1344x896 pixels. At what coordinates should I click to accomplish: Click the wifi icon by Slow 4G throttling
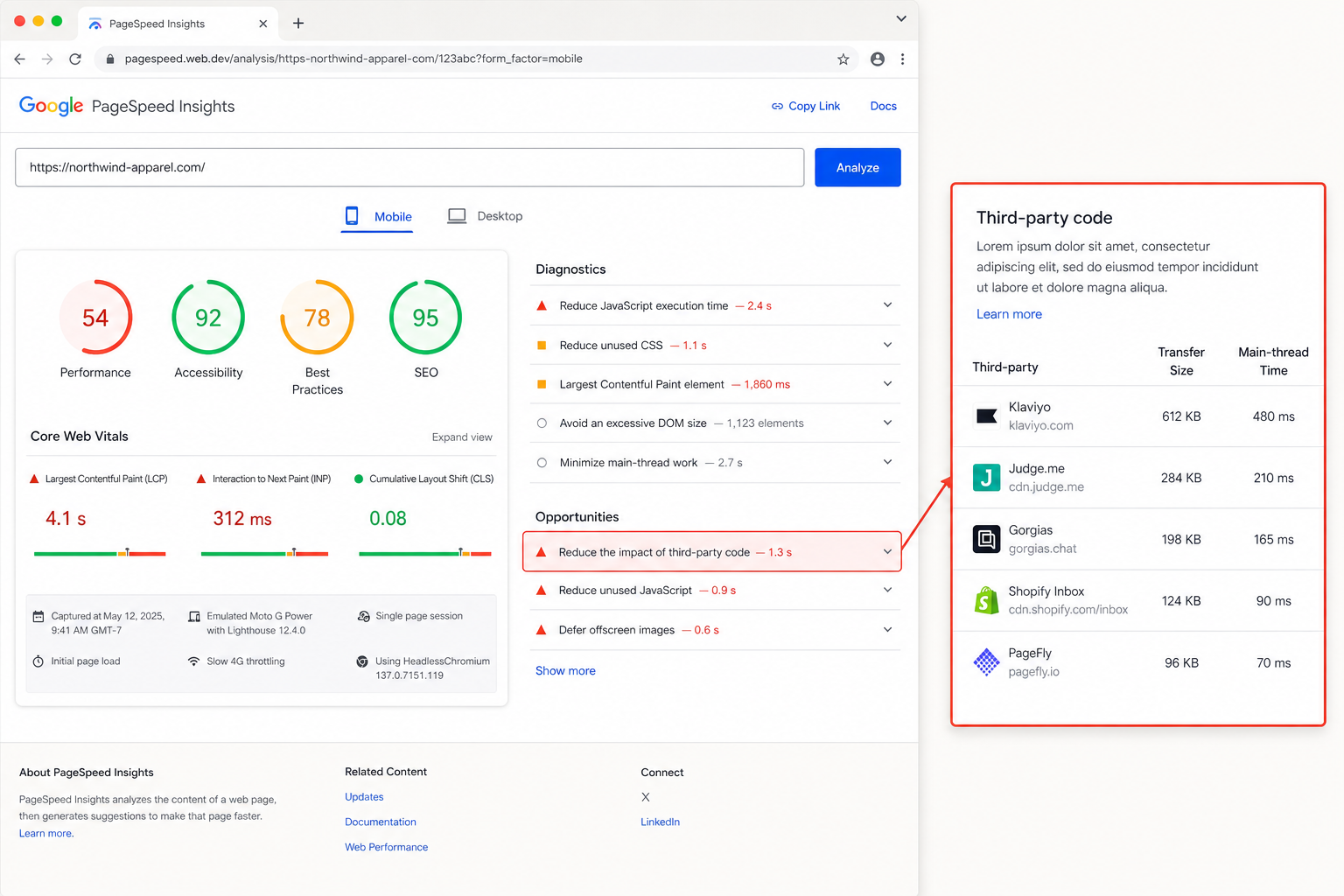point(193,661)
